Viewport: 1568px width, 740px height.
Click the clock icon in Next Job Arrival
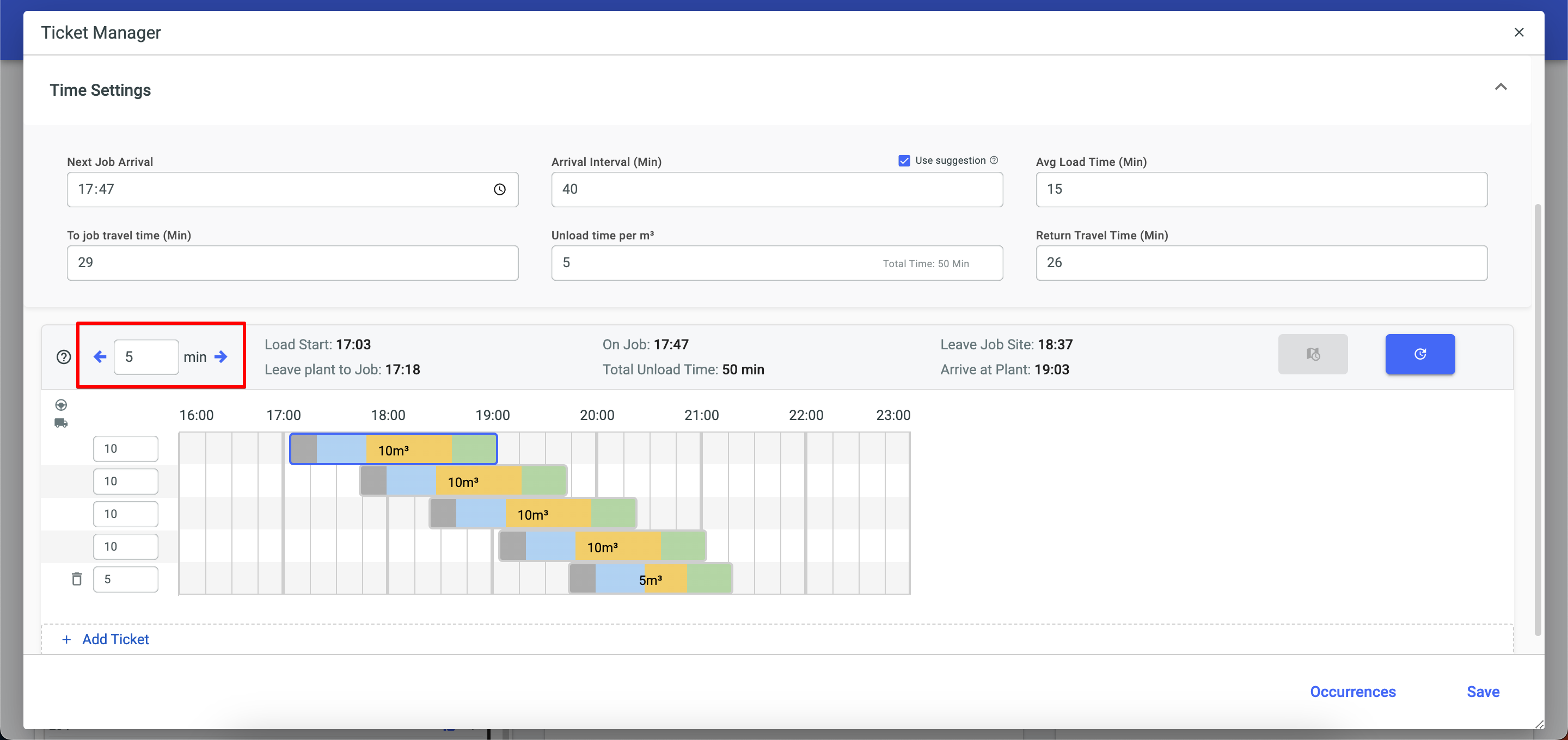(x=499, y=189)
